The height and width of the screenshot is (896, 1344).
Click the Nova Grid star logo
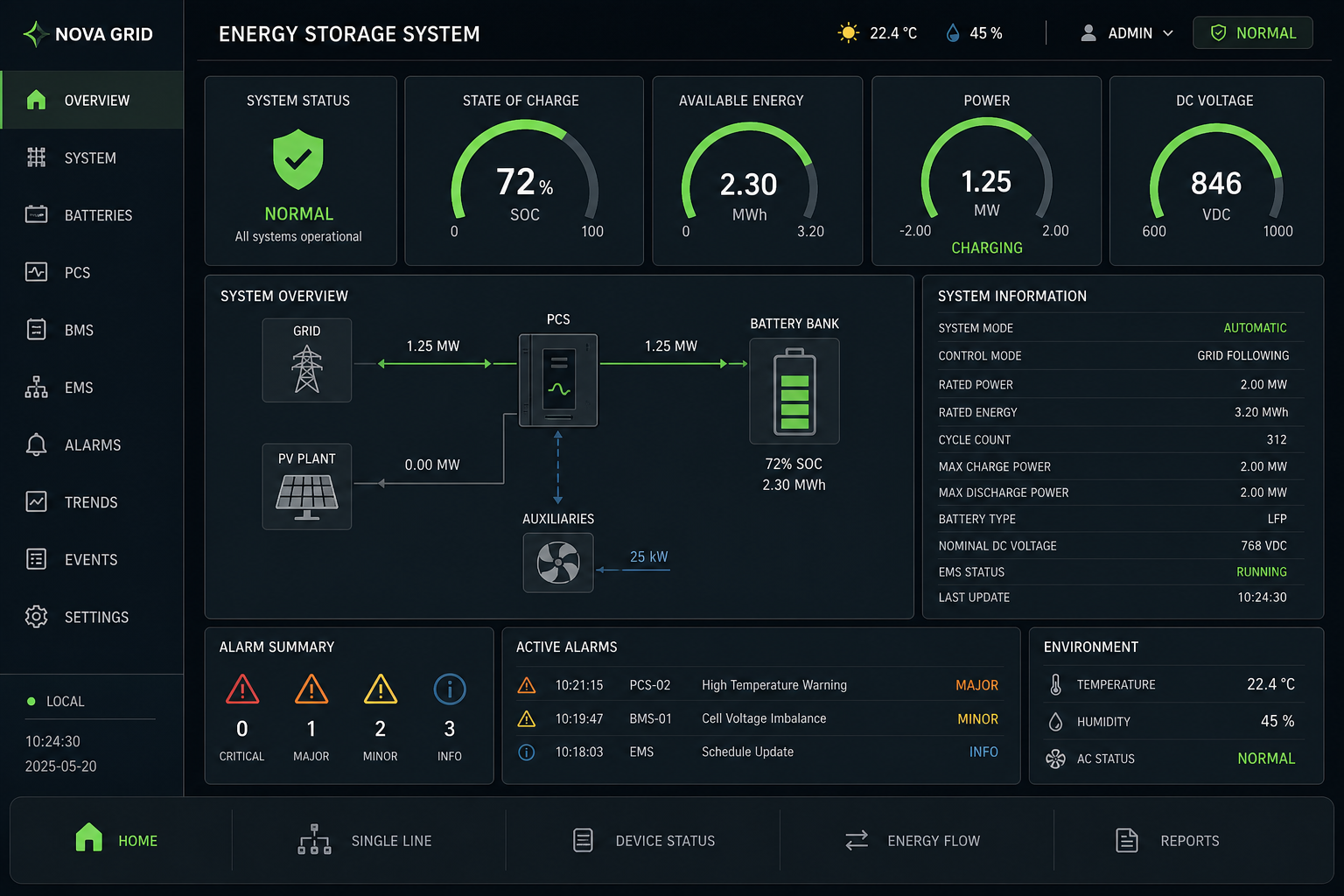(35, 34)
